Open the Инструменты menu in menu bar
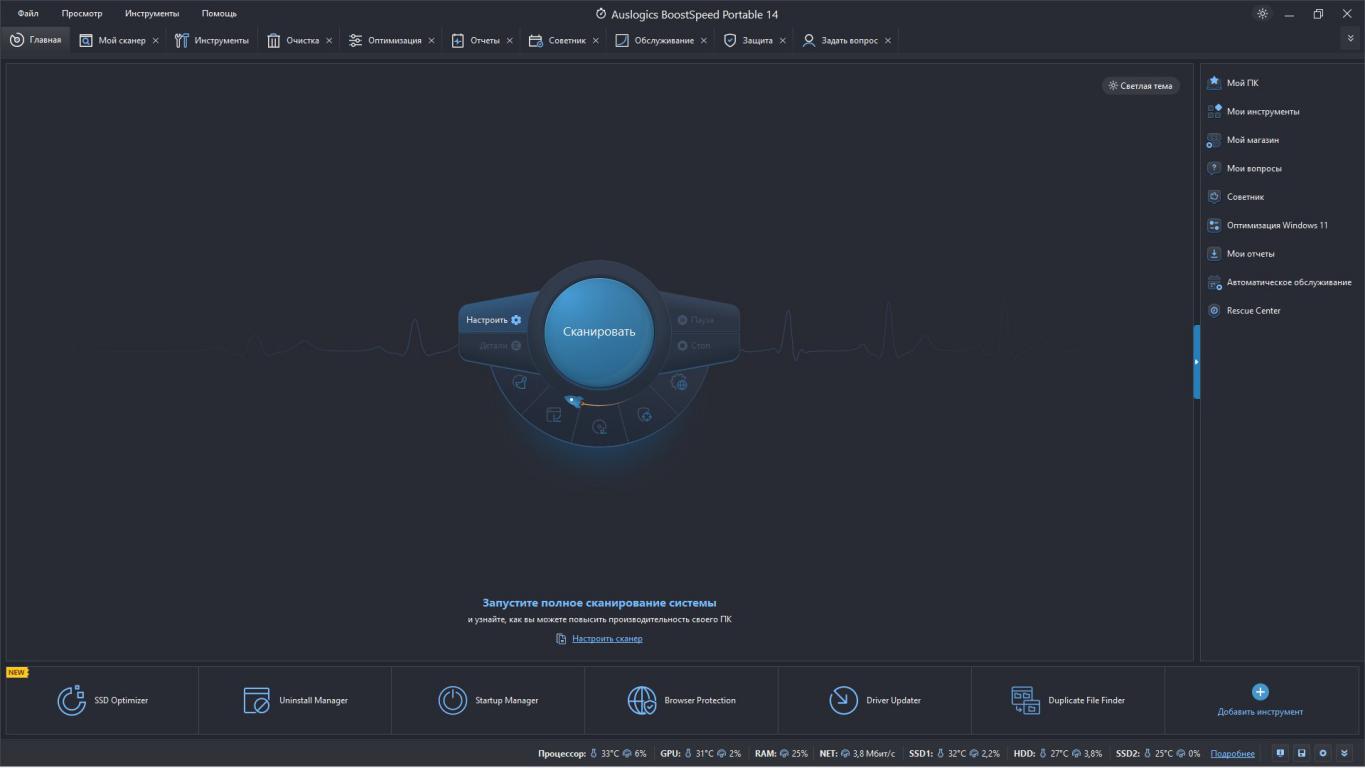The width and height of the screenshot is (1365, 768). (152, 14)
